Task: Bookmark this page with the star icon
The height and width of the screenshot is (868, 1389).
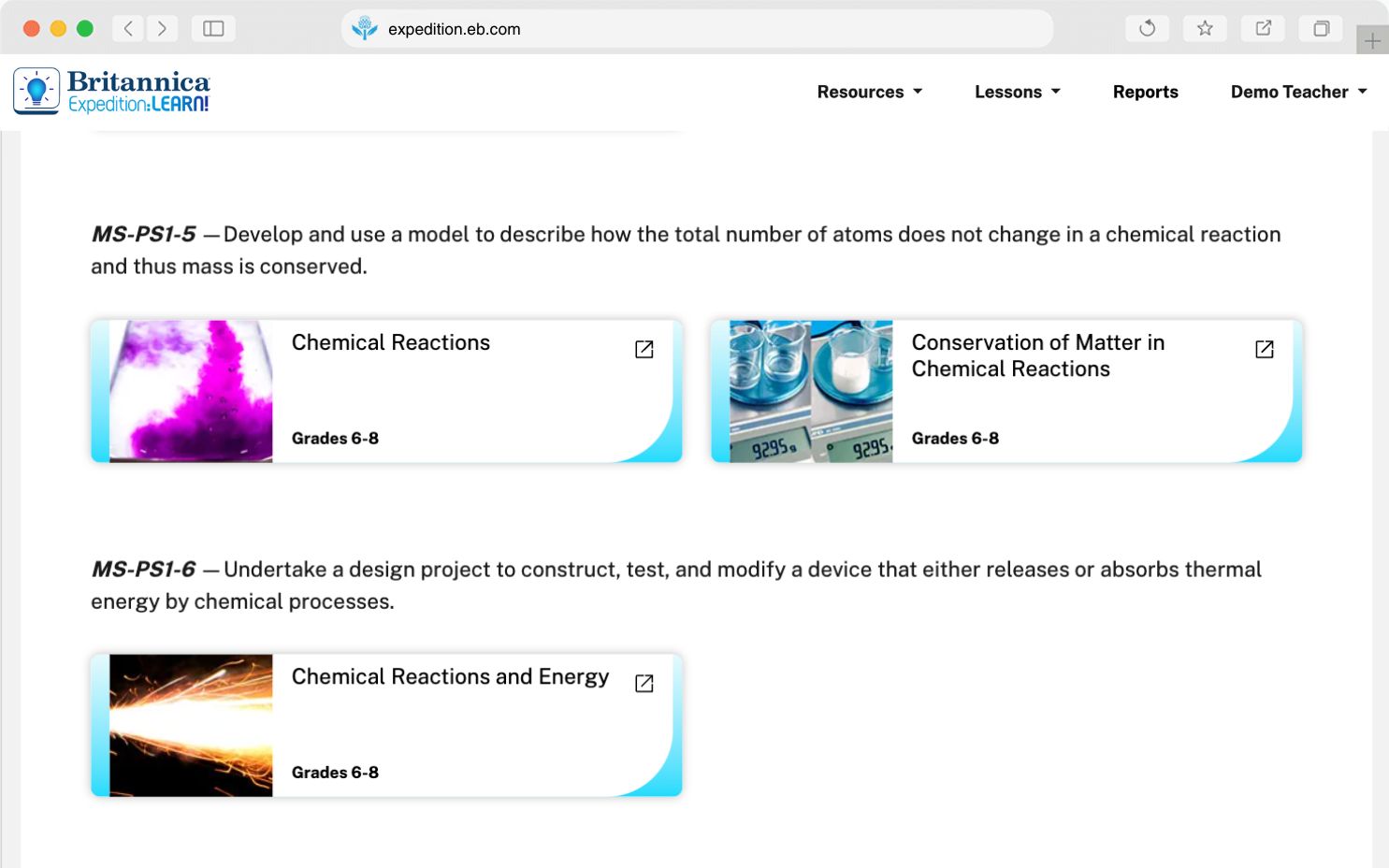Action: coord(1205,28)
